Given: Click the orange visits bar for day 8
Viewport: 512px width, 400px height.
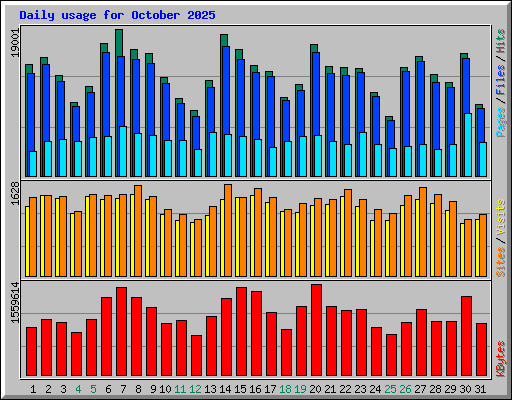Looking at the screenshot, I should (138, 231).
